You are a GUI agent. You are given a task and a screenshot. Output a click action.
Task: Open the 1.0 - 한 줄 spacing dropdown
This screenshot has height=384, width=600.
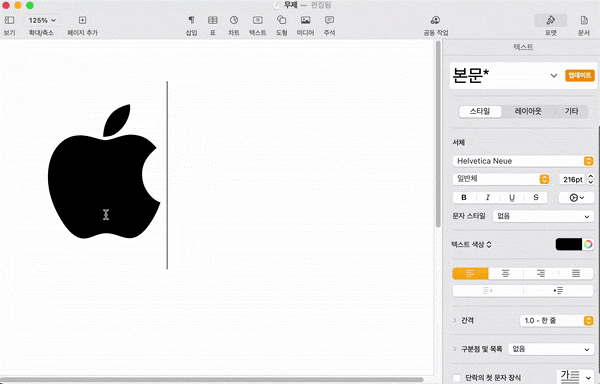[557, 321]
